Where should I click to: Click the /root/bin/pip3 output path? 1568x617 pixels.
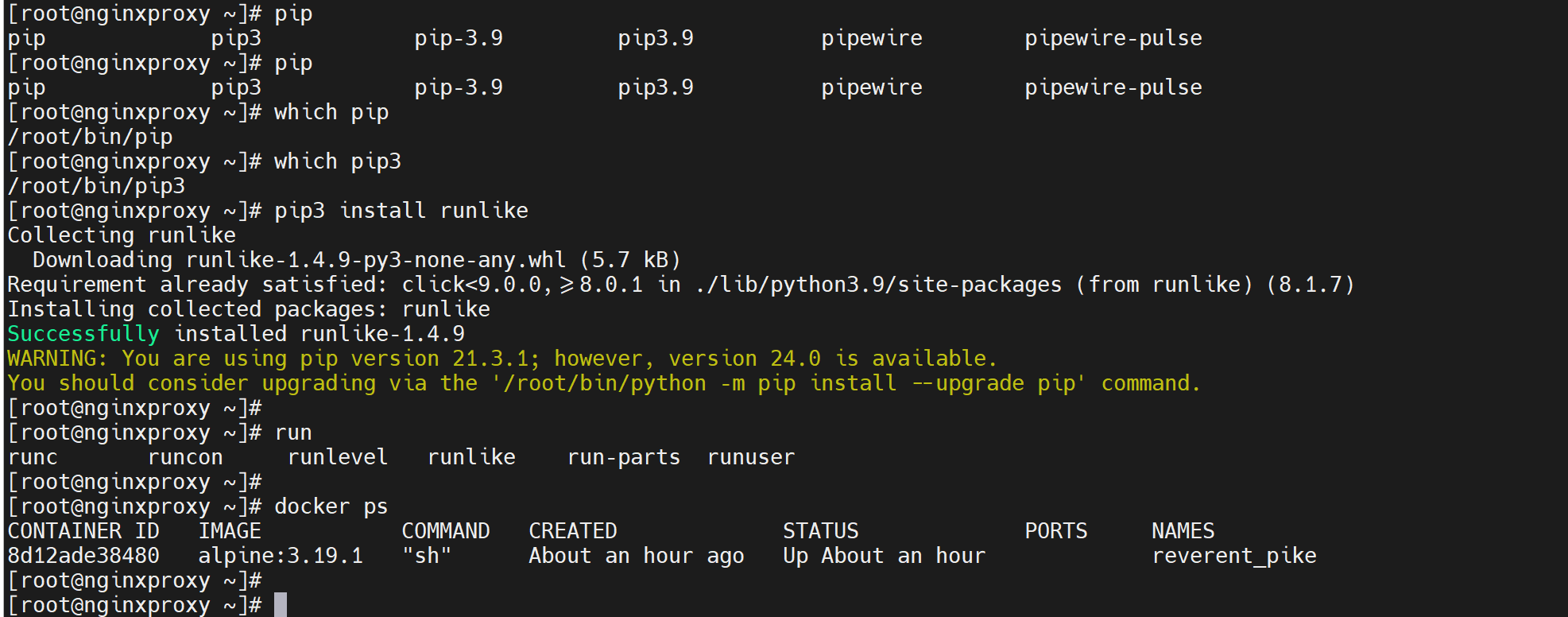pos(96,186)
